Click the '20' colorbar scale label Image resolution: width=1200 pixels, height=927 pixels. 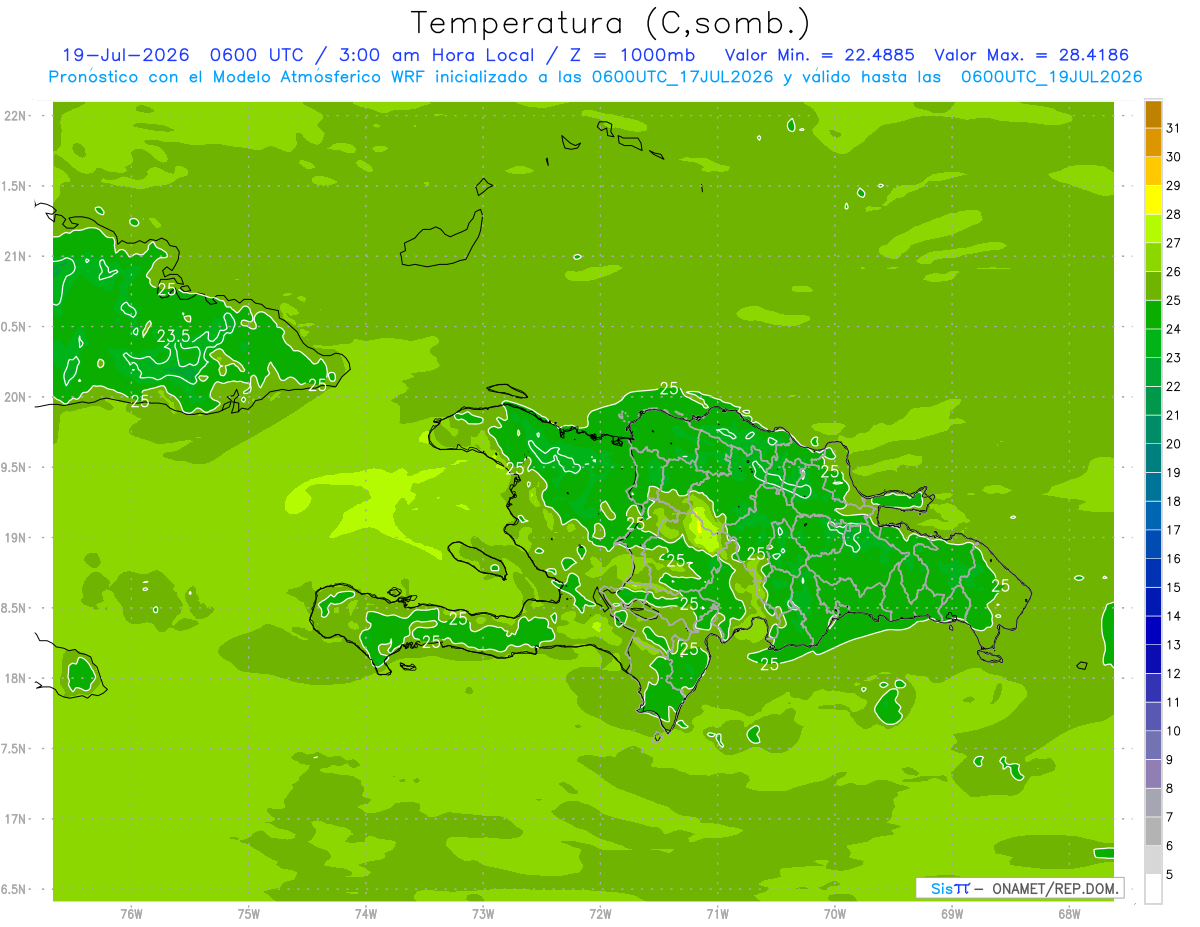1174,444
